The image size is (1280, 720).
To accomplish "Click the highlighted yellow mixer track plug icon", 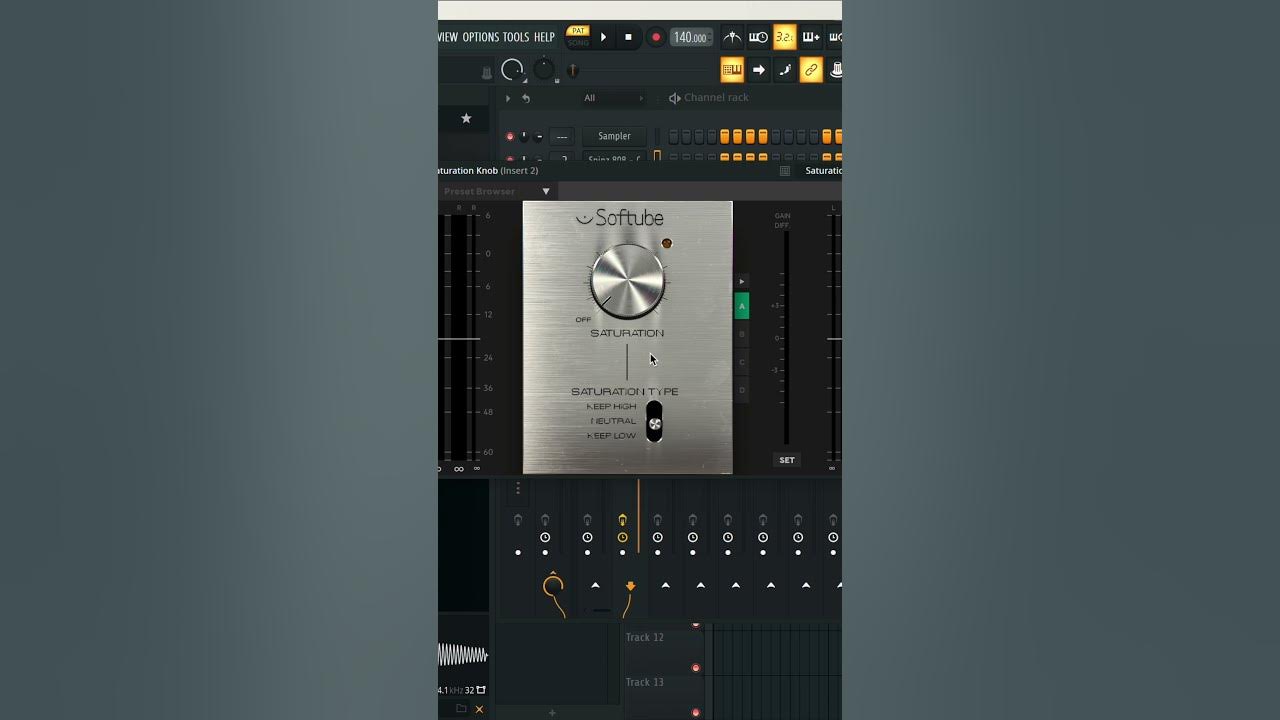I will click(622, 520).
